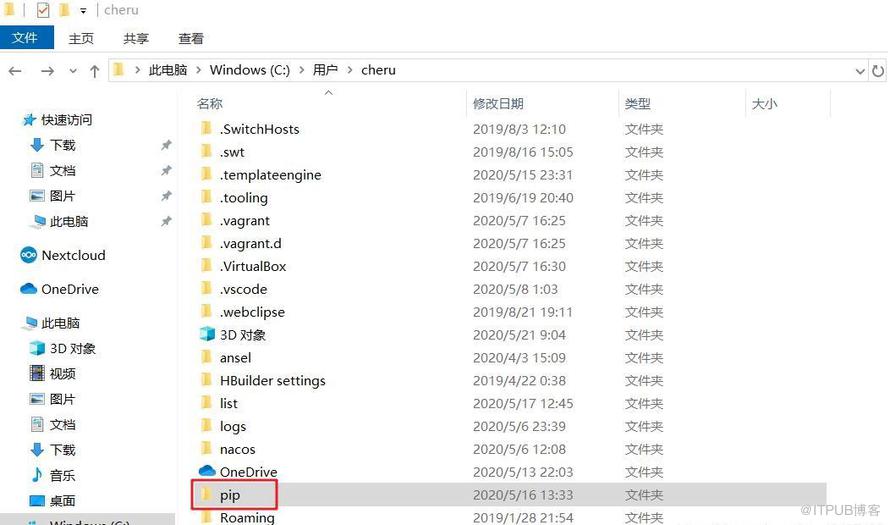Image resolution: width=890 pixels, height=525 pixels.
Task: Sort by the 名称 column header
Action: (x=209, y=104)
